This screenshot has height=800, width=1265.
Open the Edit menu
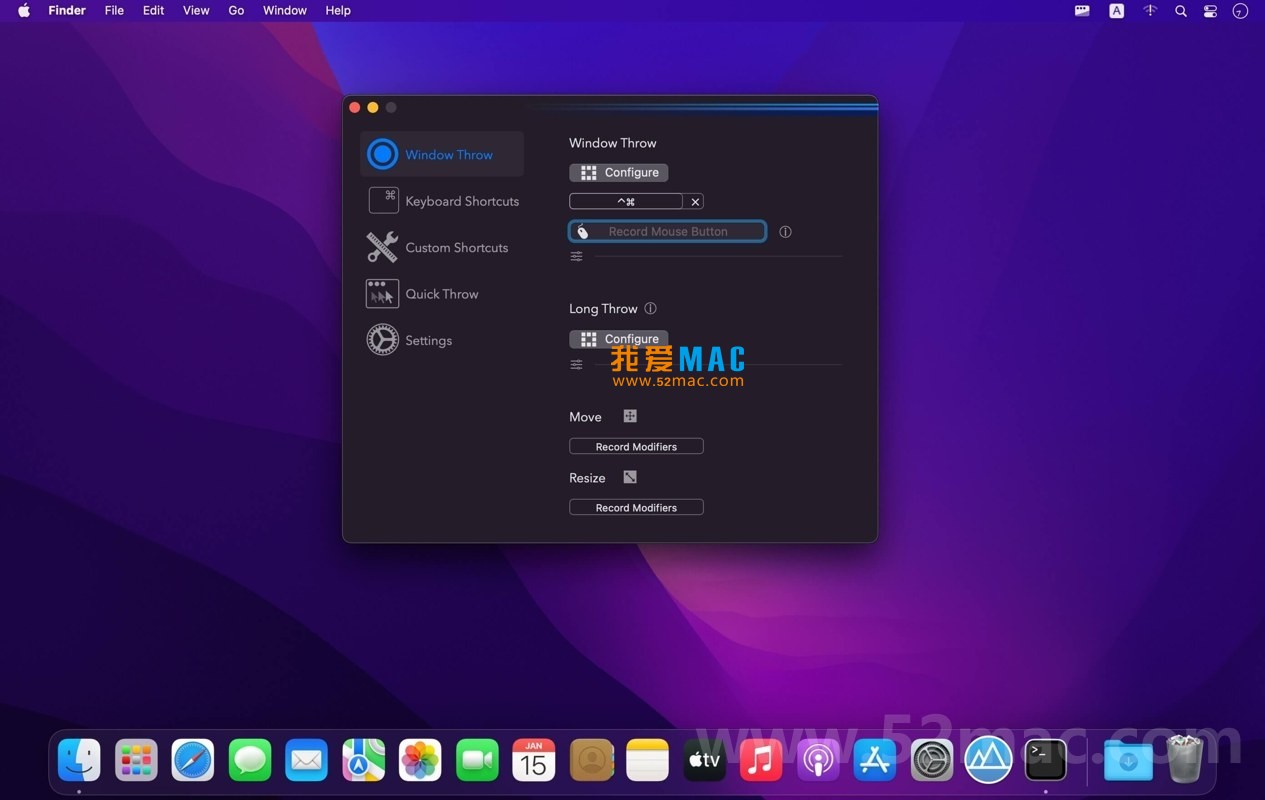pos(153,10)
